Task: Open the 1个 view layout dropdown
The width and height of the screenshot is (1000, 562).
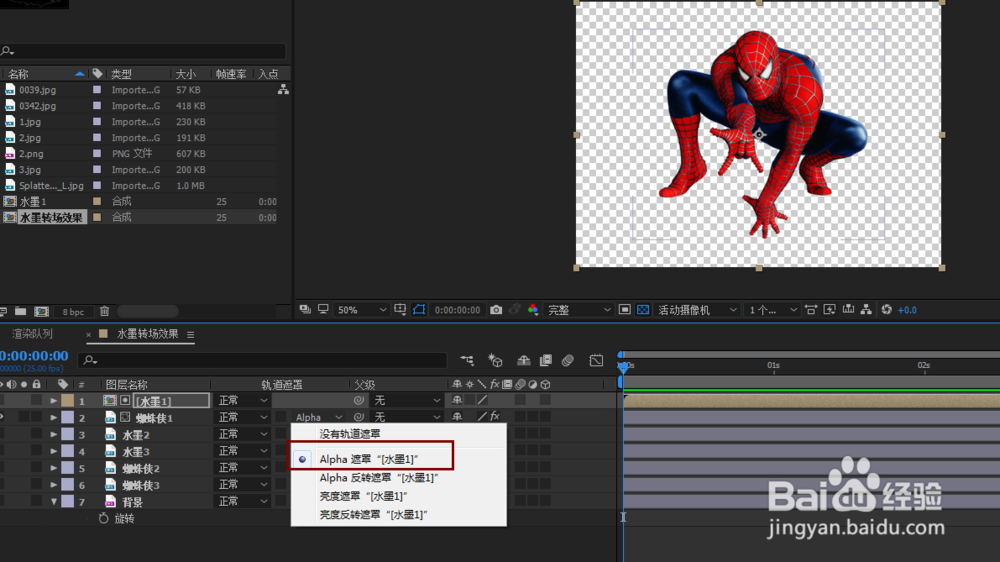Action: [772, 310]
